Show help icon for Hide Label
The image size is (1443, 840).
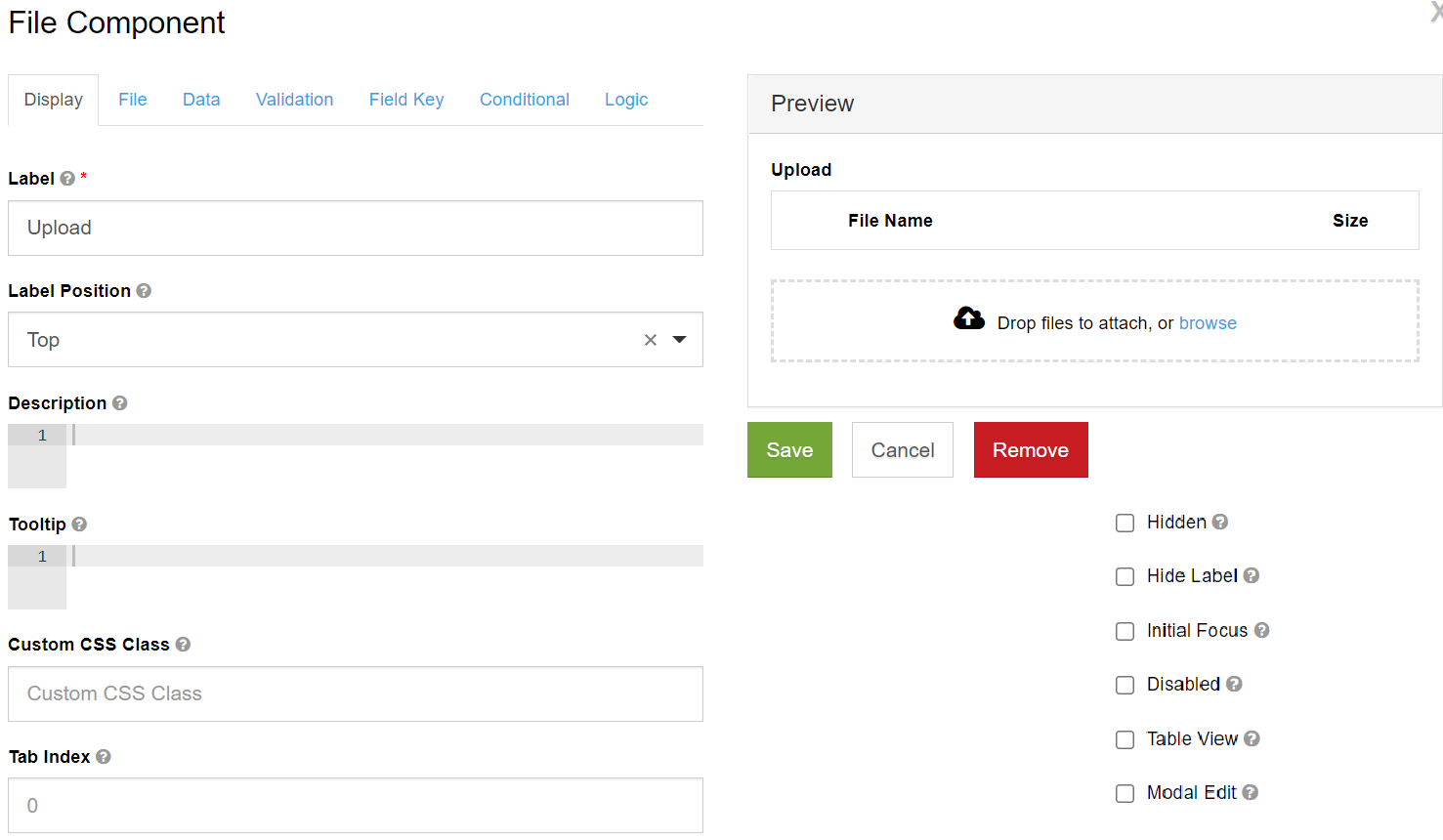click(x=1252, y=576)
